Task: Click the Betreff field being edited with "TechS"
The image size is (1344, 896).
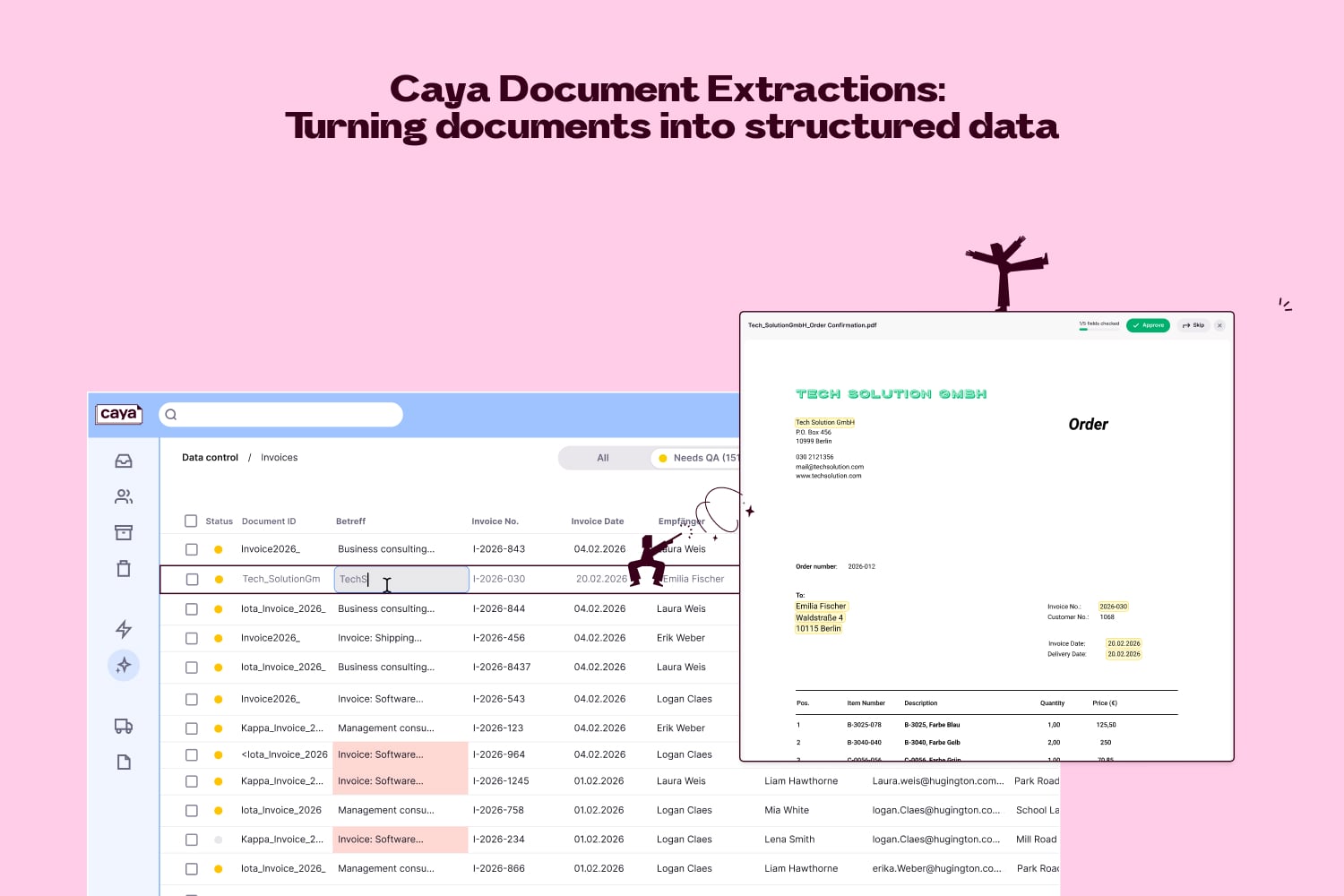Action: (x=401, y=580)
